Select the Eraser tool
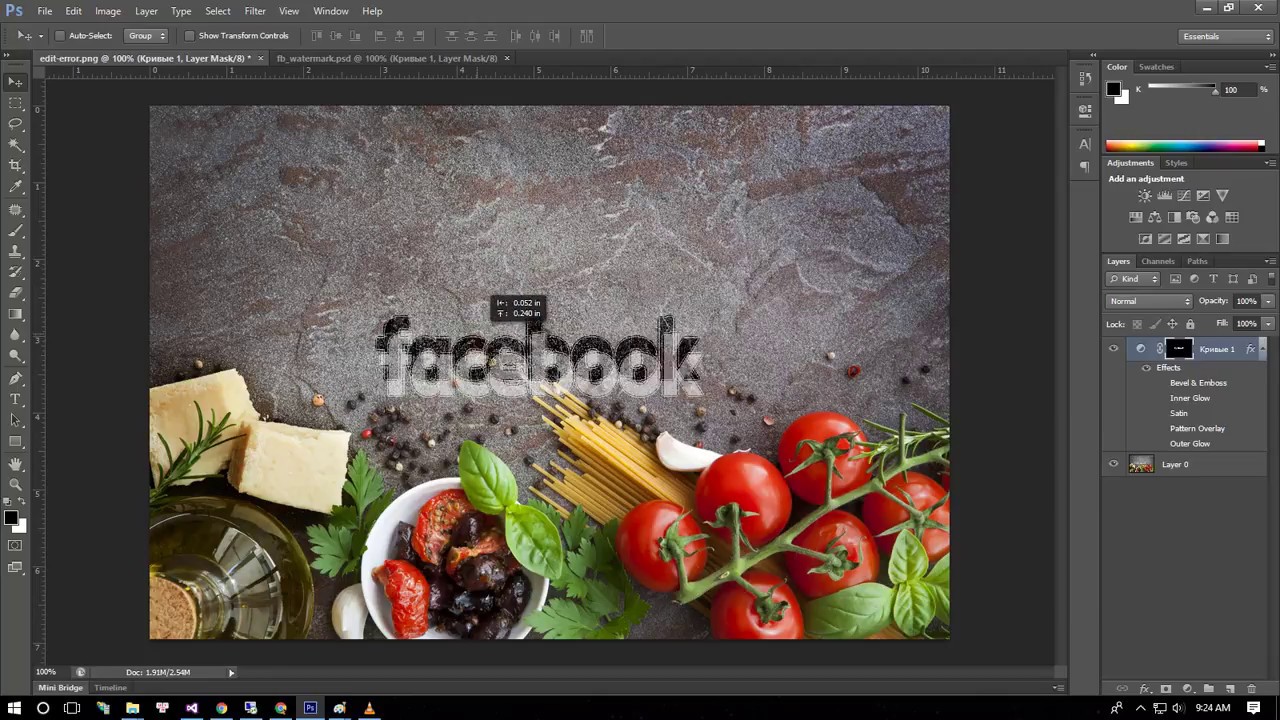 click(16, 294)
